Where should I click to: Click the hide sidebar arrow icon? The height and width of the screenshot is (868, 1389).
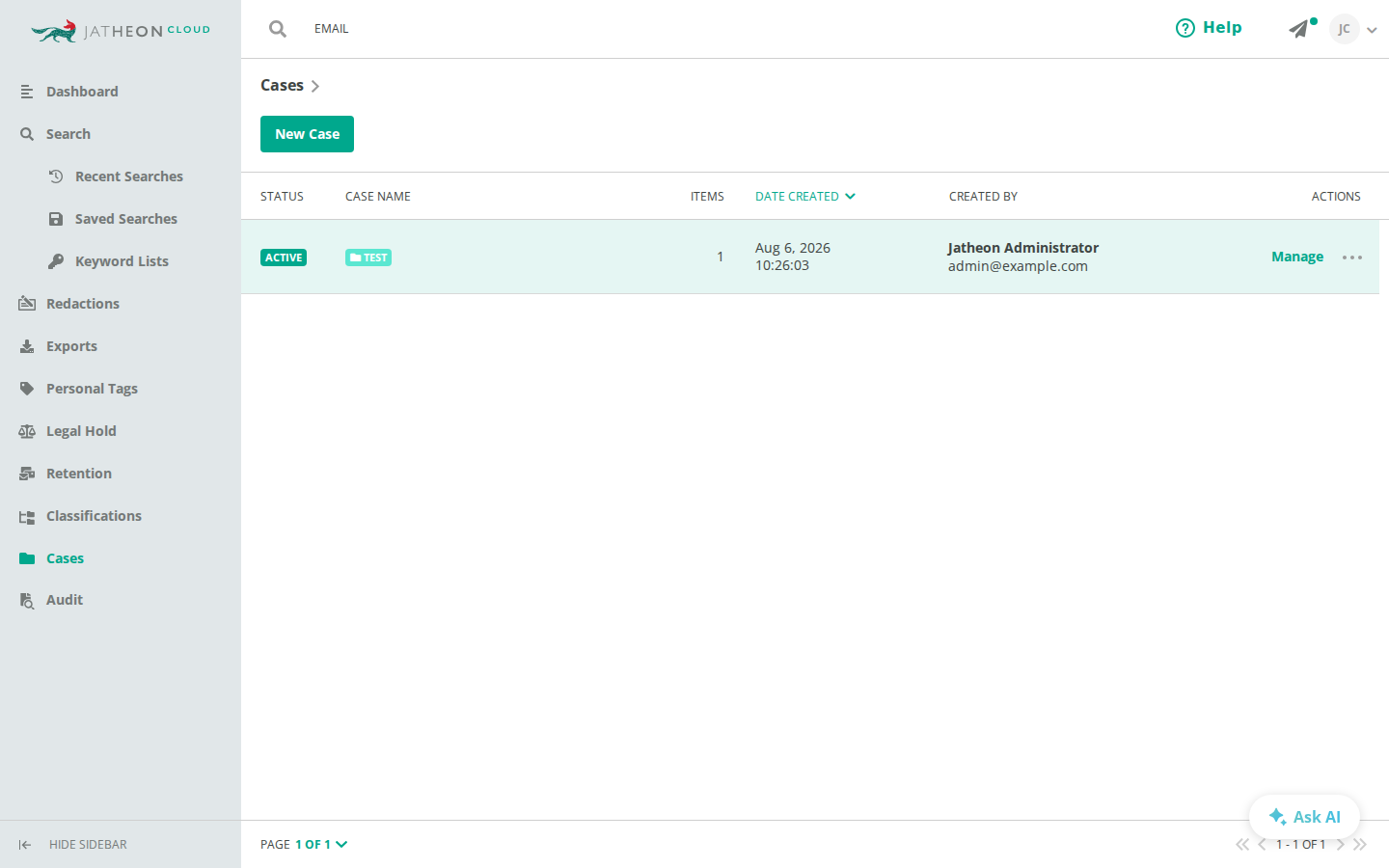pos(25,845)
